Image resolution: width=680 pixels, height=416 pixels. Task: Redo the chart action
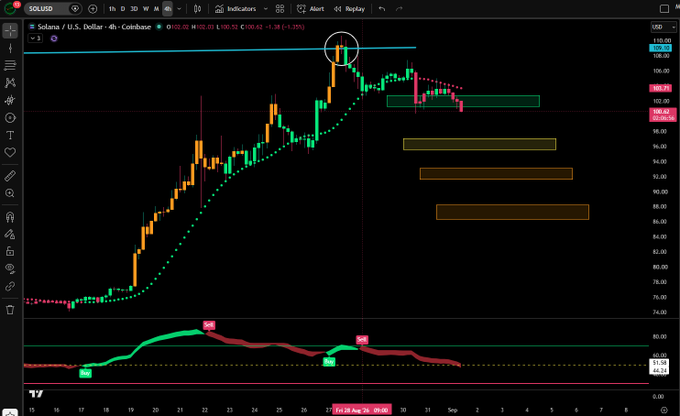click(399, 9)
